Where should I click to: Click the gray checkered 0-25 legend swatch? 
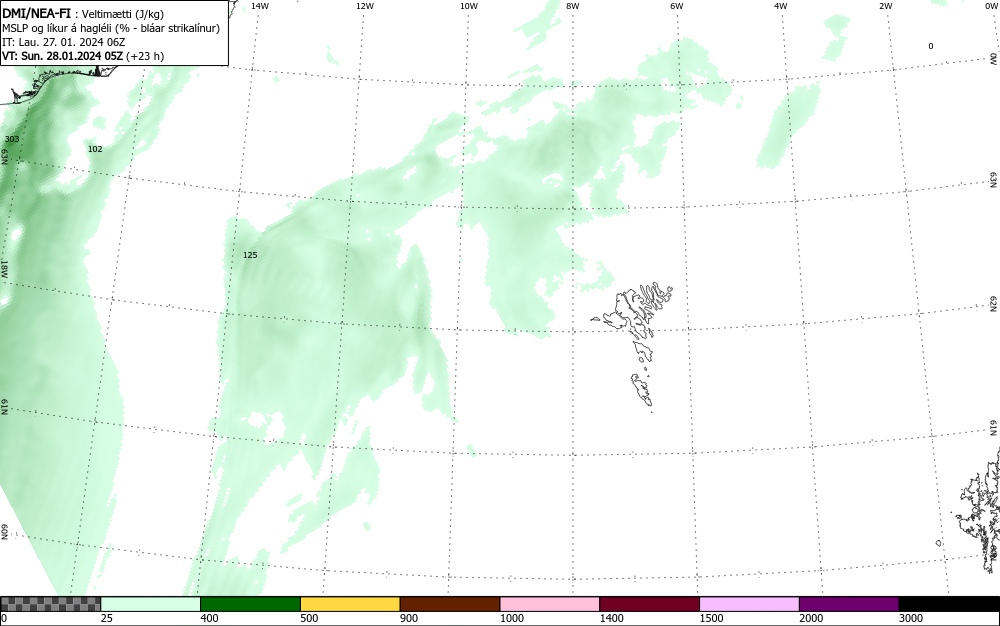click(50, 604)
